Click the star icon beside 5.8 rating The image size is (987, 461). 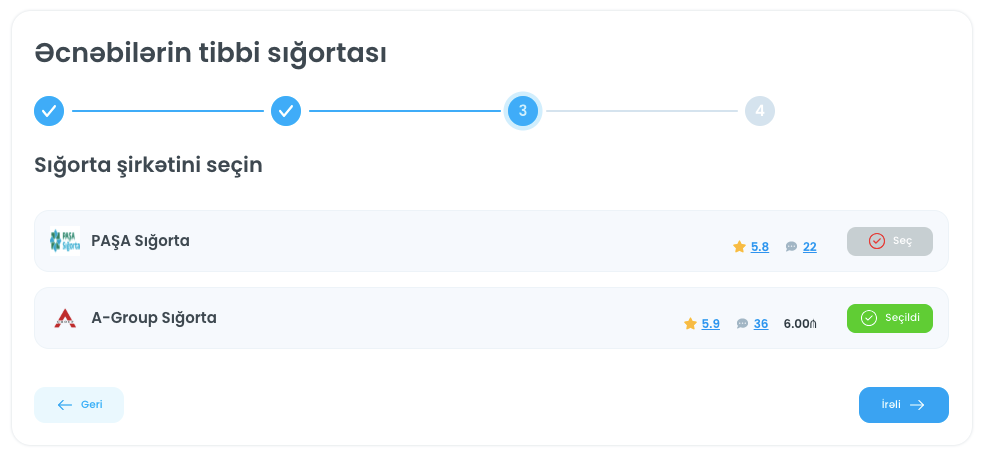(x=739, y=247)
